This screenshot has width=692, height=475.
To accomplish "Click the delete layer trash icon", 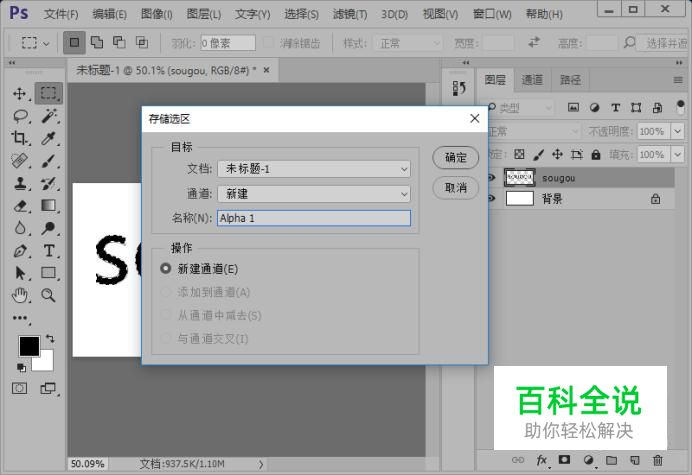I will click(x=658, y=460).
